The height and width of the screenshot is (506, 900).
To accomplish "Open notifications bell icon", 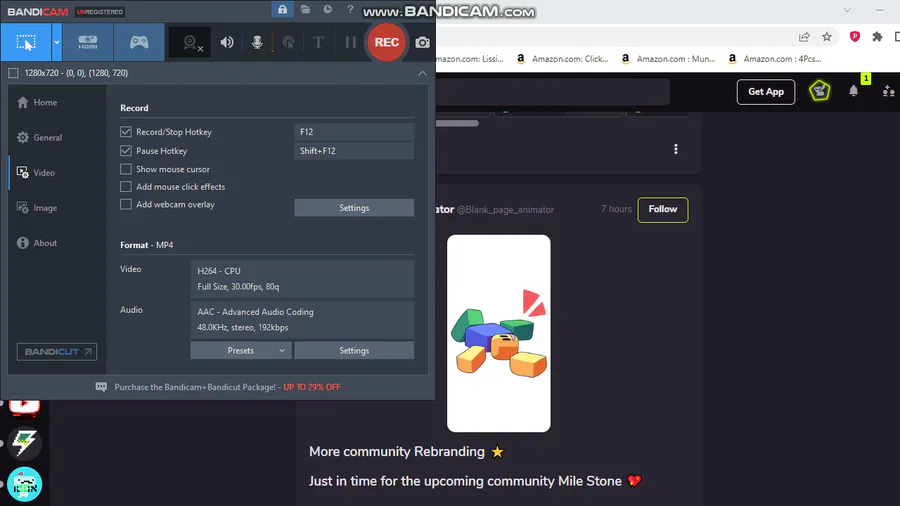I will point(854,91).
